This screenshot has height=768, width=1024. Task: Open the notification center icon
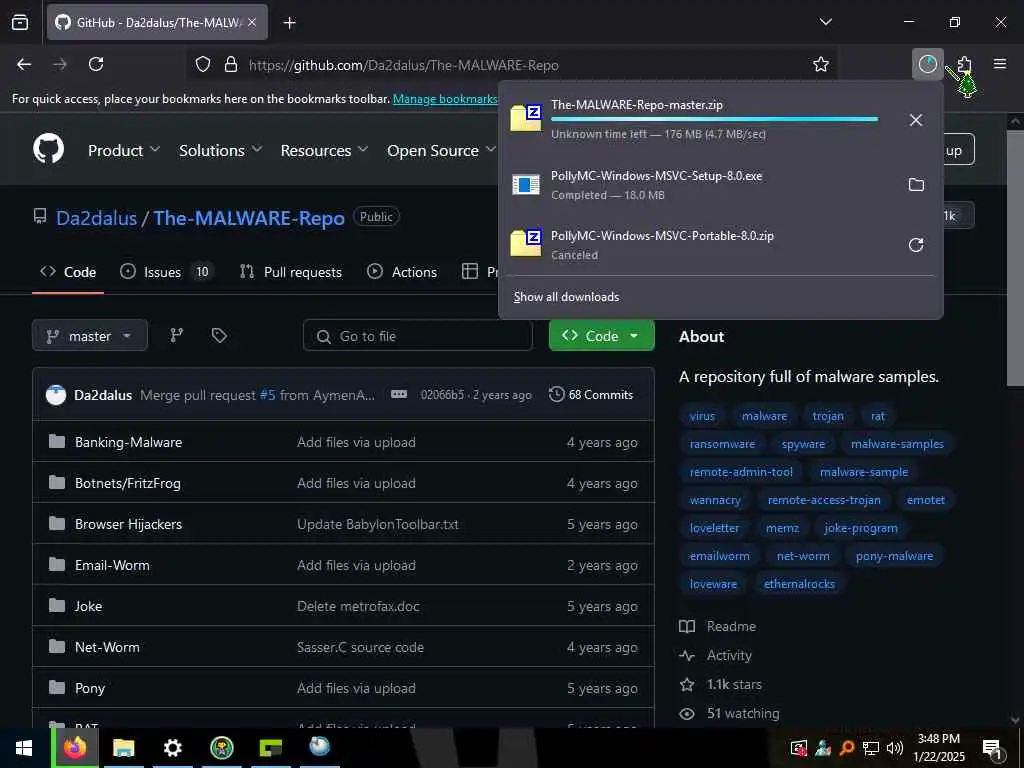point(992,749)
